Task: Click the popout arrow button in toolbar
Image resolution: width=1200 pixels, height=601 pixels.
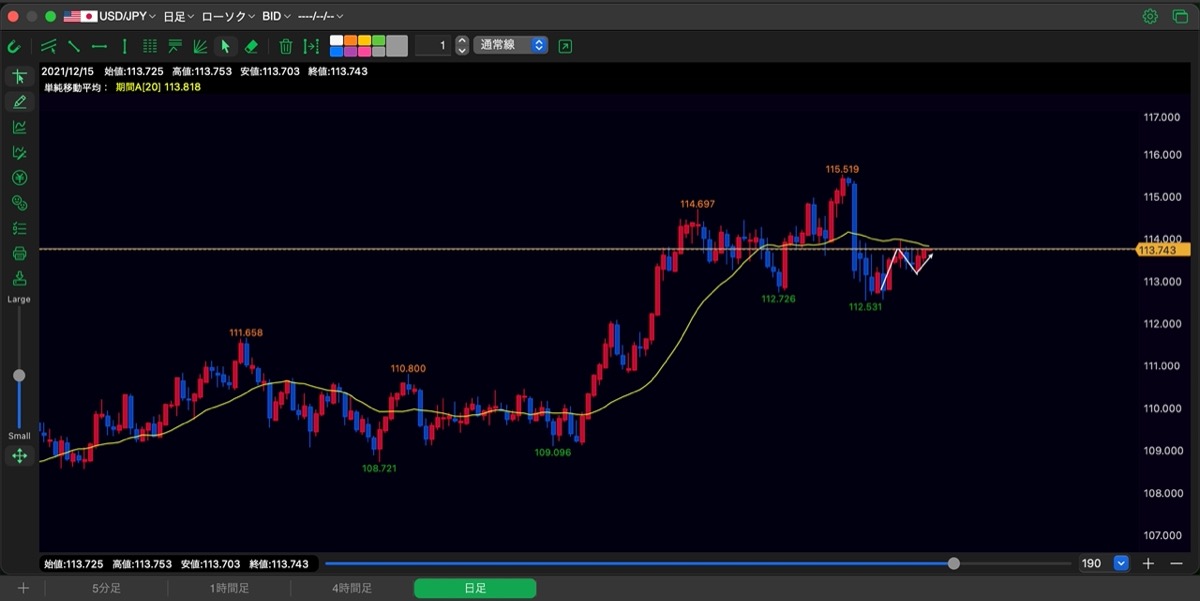Action: tap(566, 46)
